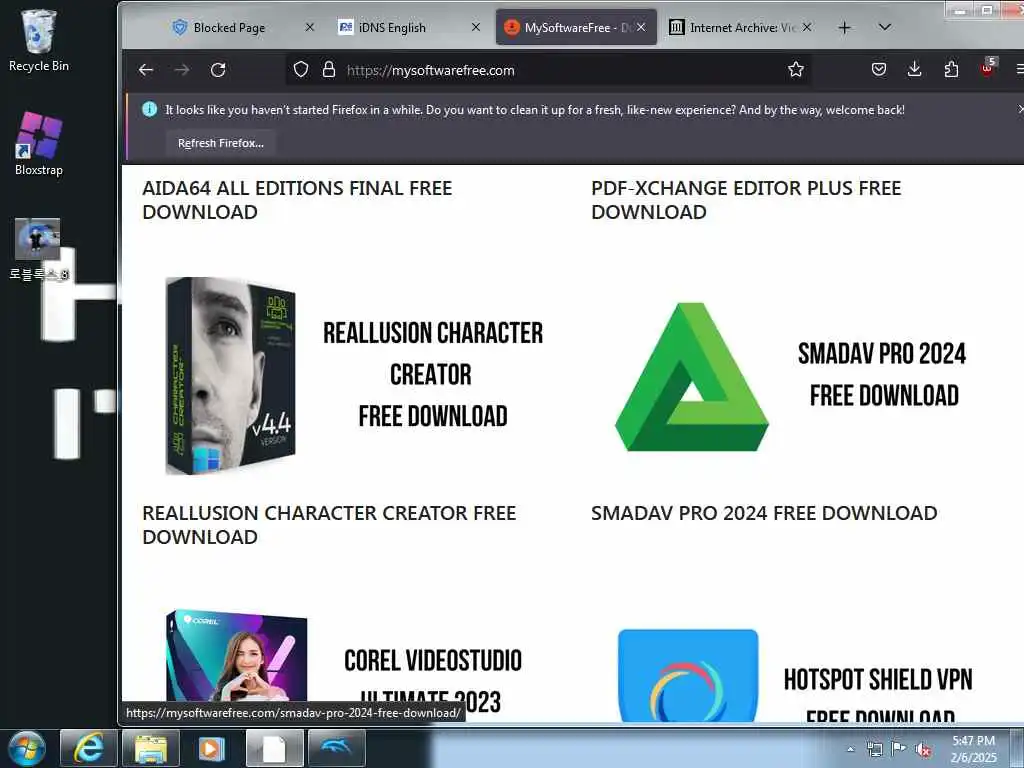Click the site security padlock icon

pyautogui.click(x=329, y=70)
